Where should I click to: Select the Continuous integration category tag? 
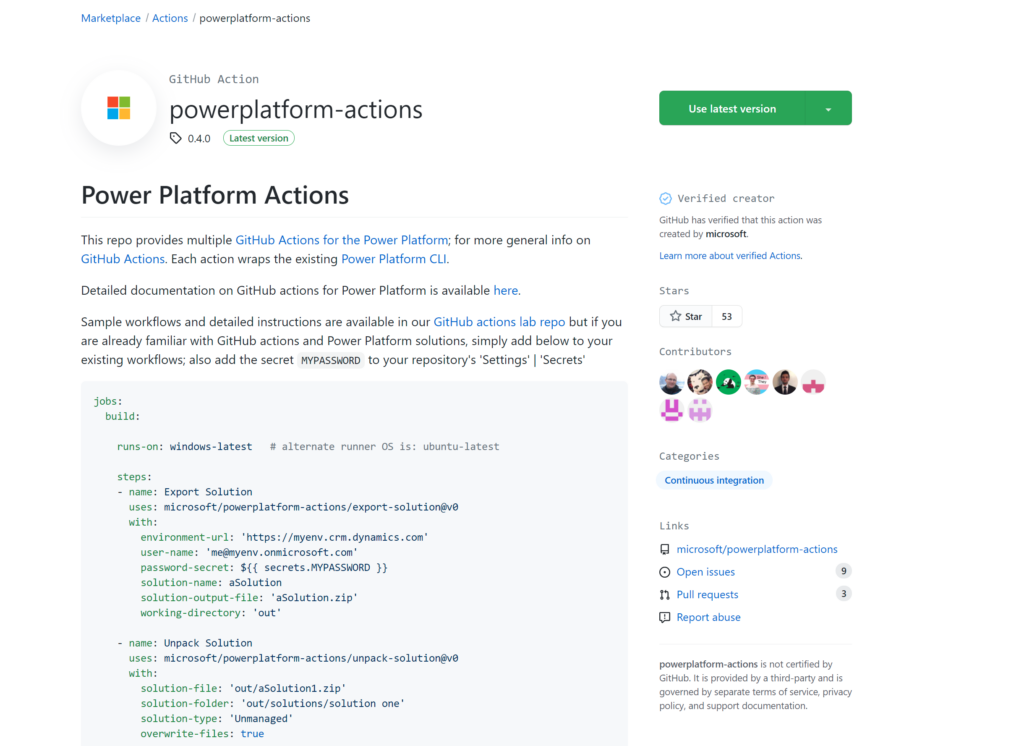[x=714, y=480]
